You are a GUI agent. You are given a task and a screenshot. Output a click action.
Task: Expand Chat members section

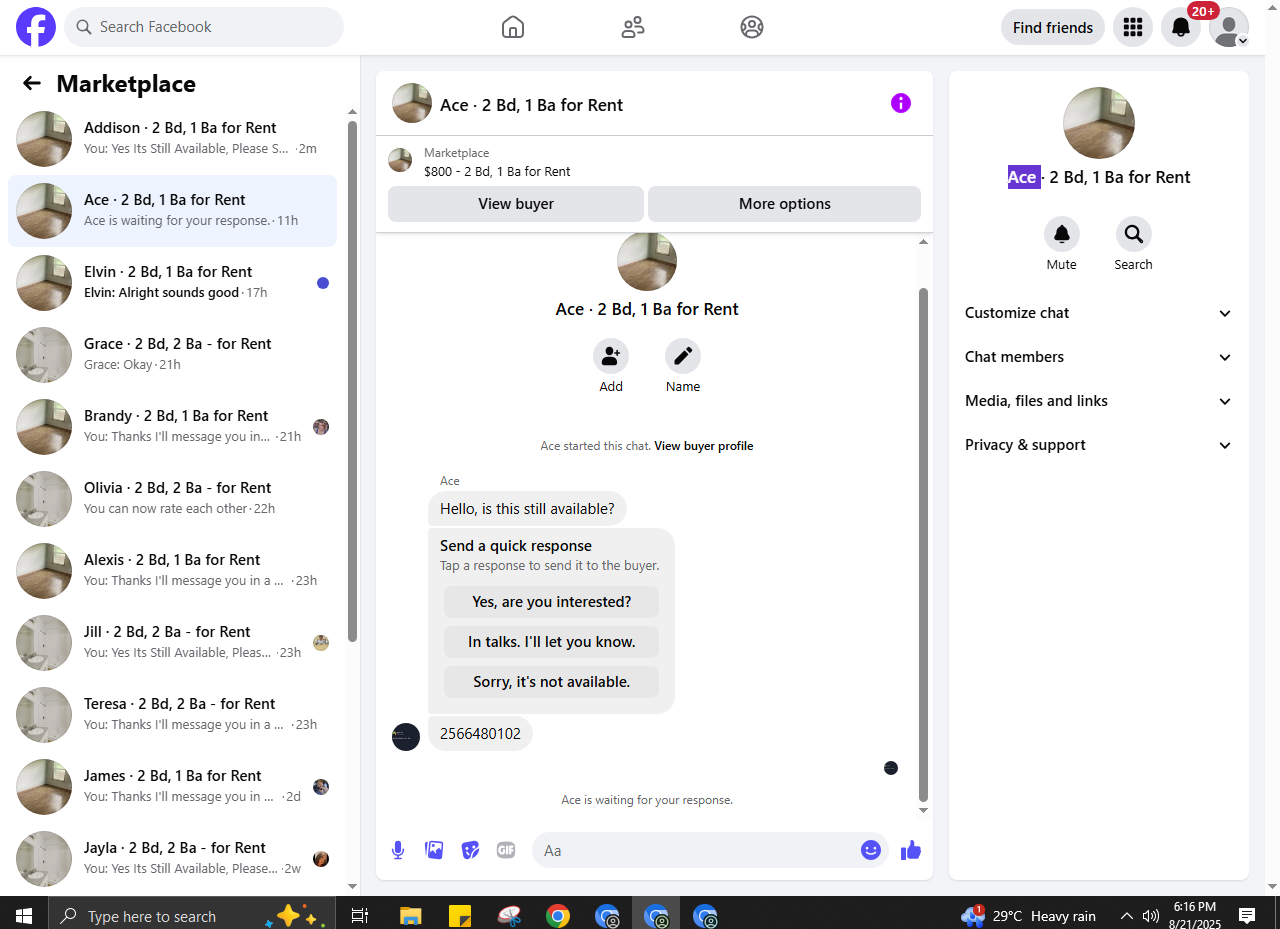pyautogui.click(x=1099, y=357)
